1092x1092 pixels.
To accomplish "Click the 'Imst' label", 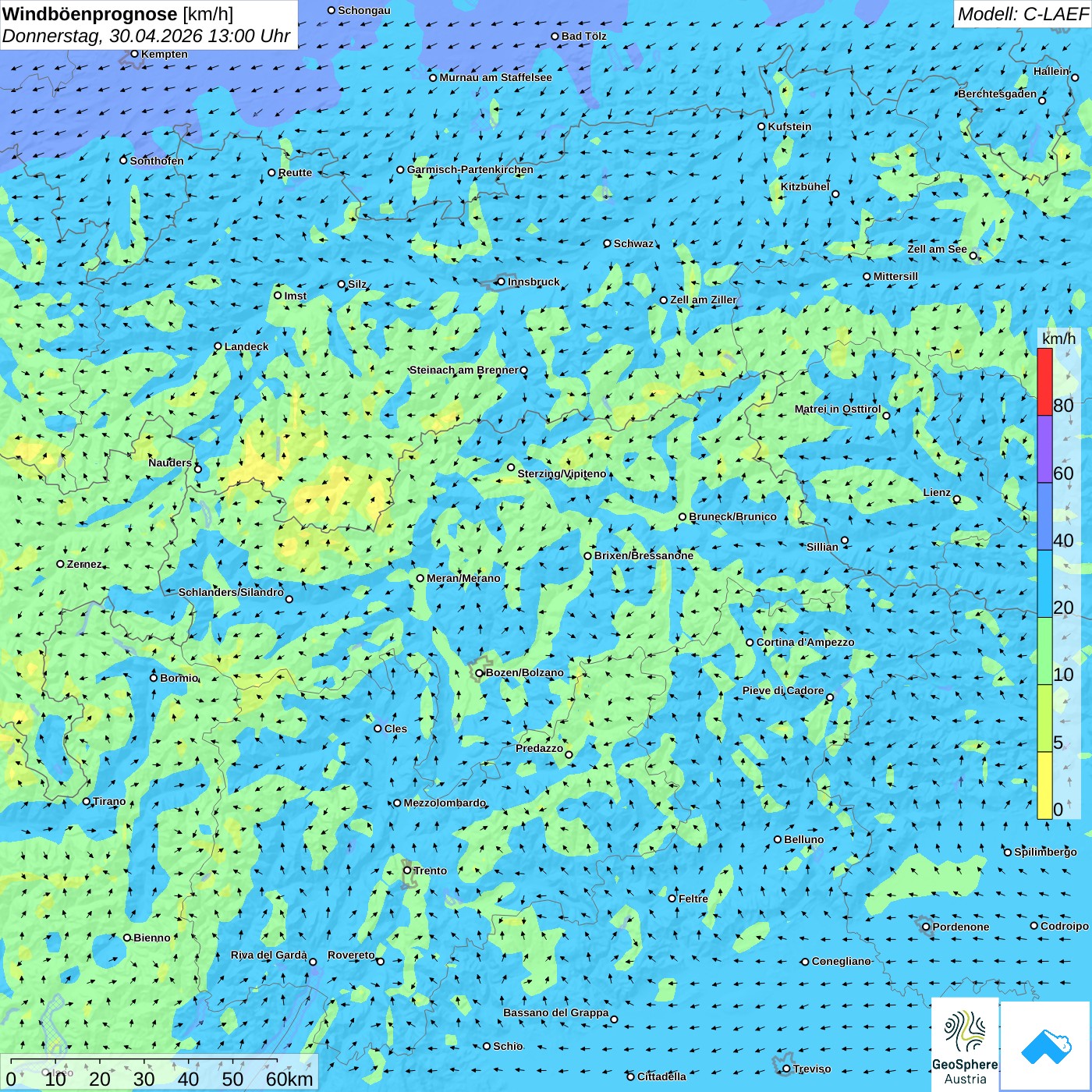I will [x=295, y=296].
